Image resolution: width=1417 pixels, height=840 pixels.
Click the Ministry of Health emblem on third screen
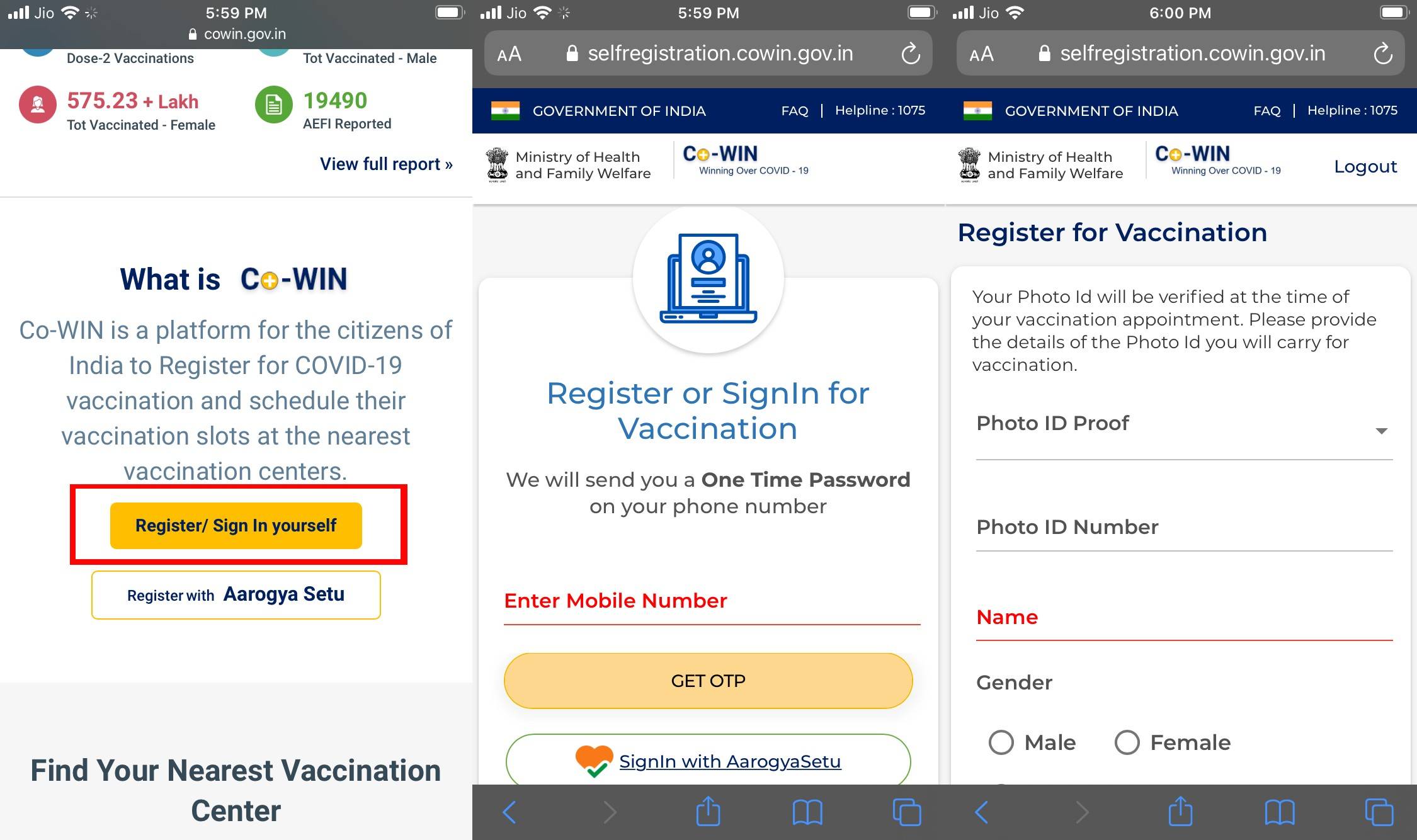969,166
